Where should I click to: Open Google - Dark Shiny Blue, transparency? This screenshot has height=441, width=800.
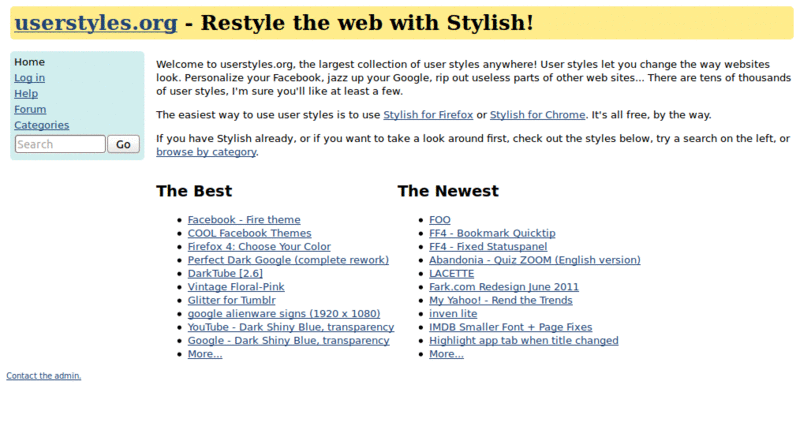[x=288, y=340]
